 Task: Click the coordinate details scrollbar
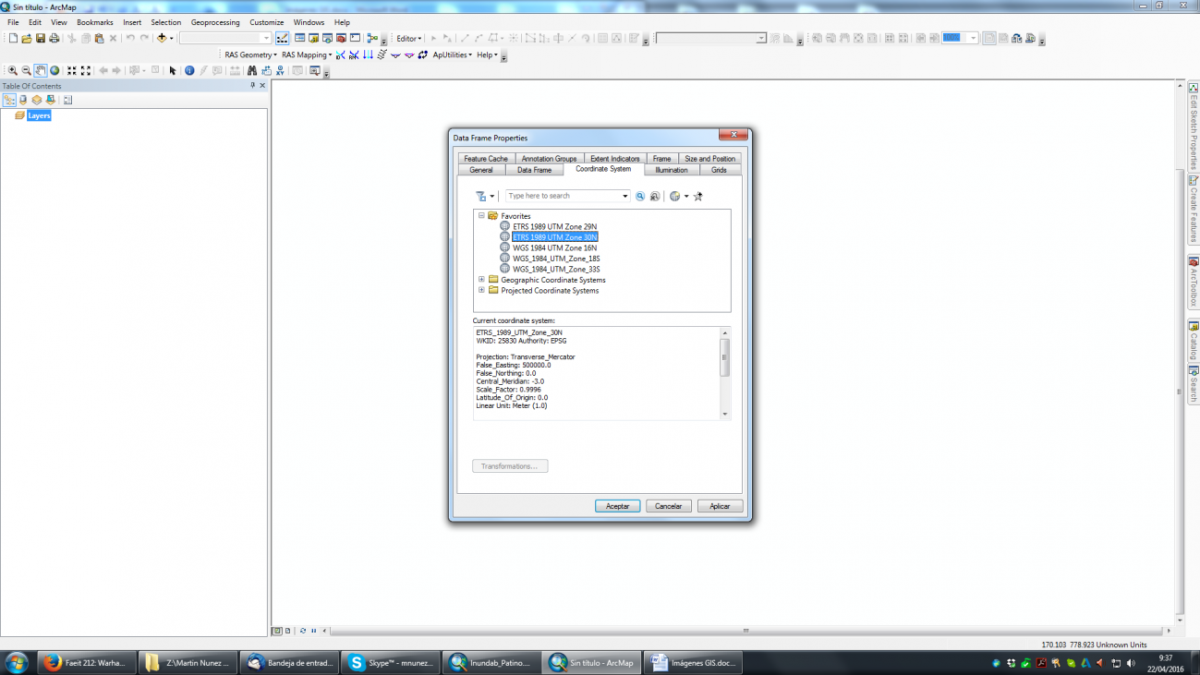coord(725,357)
